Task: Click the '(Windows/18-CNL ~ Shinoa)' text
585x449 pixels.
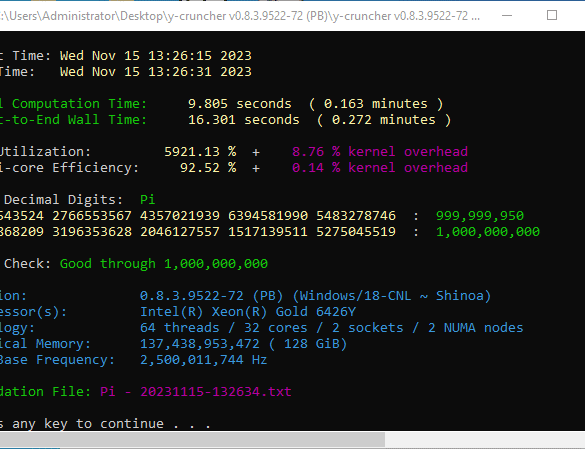Action: (392, 296)
